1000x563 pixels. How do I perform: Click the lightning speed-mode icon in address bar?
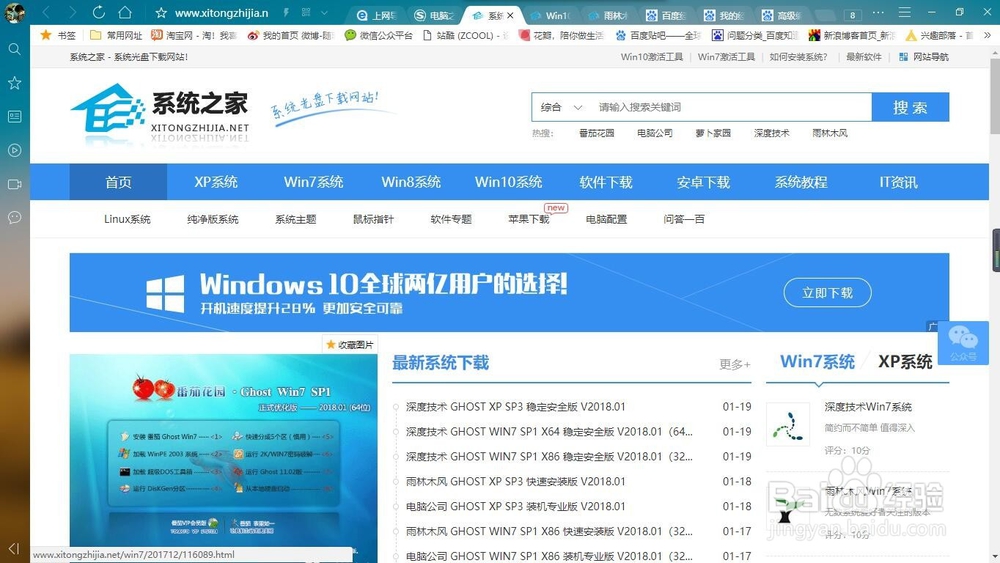pos(286,13)
